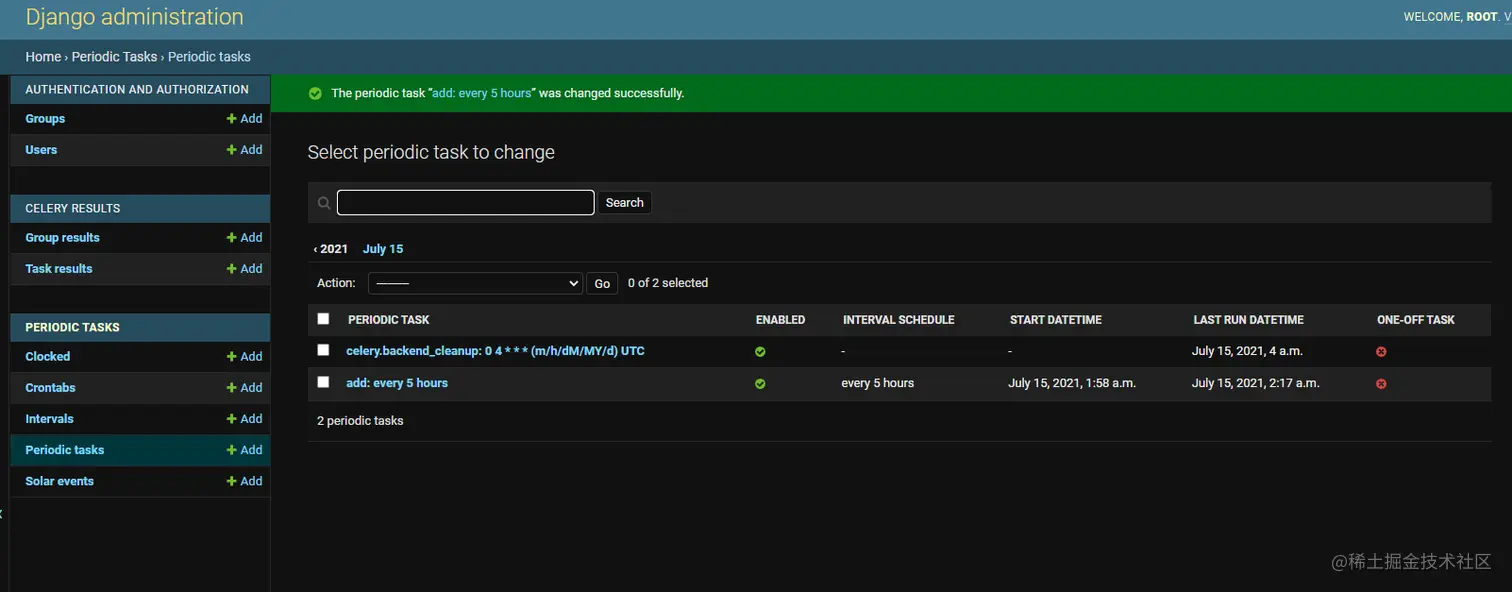Add a new User from the sidebar
The image size is (1512, 592).
point(244,149)
